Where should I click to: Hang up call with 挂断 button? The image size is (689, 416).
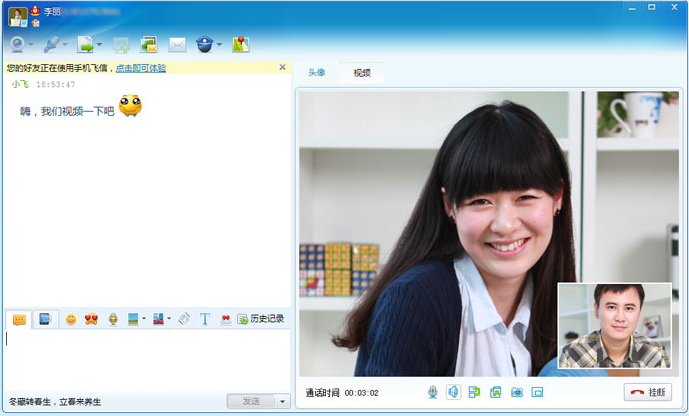click(x=647, y=392)
